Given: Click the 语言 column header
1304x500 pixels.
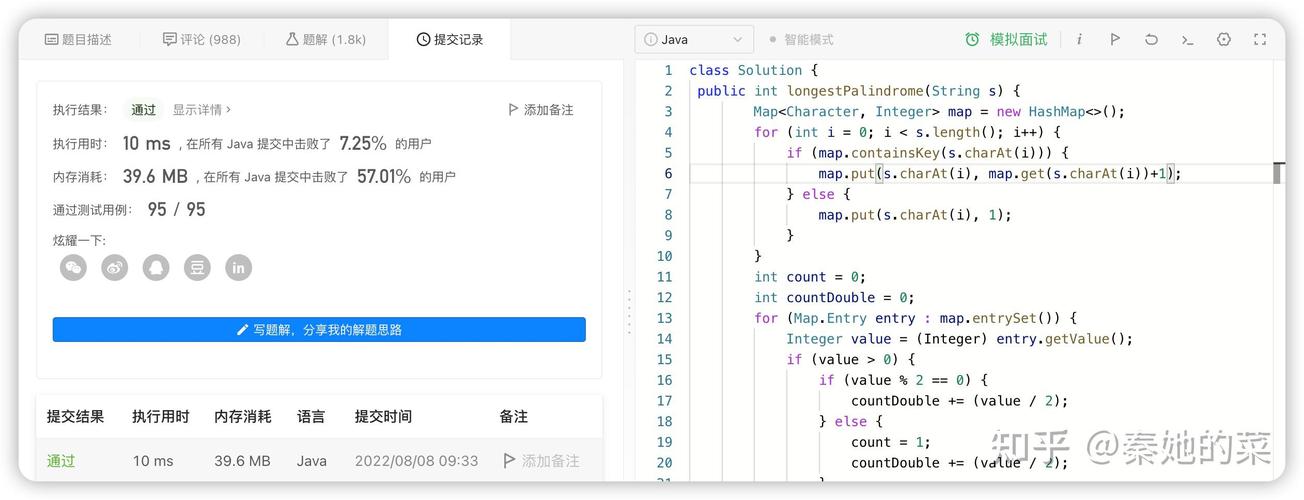Looking at the screenshot, I should coord(311,417).
